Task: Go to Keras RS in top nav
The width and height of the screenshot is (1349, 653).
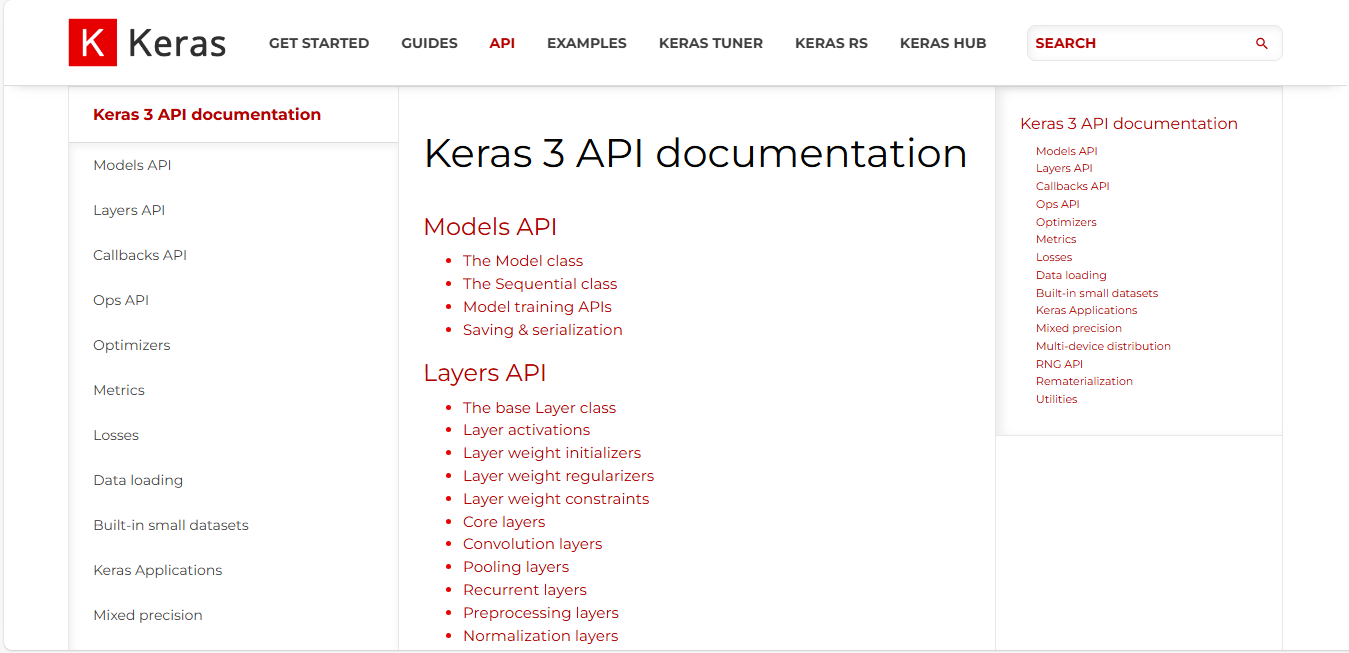Action: pyautogui.click(x=831, y=43)
